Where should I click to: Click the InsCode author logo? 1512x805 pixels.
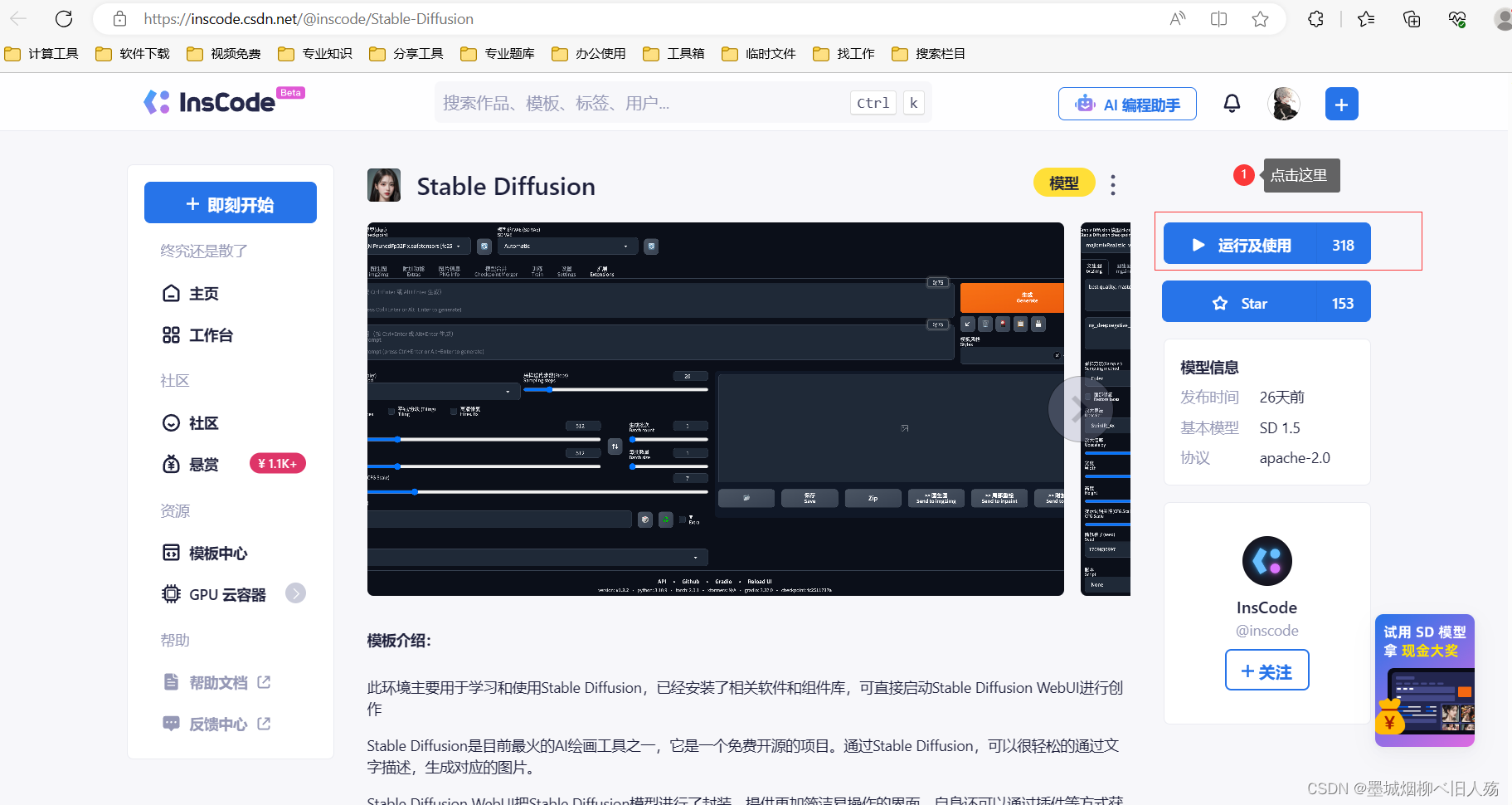[1266, 561]
